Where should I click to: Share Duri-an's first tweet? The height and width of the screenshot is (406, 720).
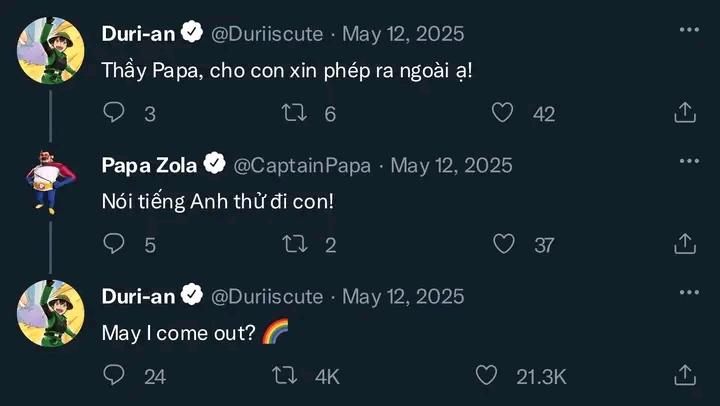[x=685, y=113]
